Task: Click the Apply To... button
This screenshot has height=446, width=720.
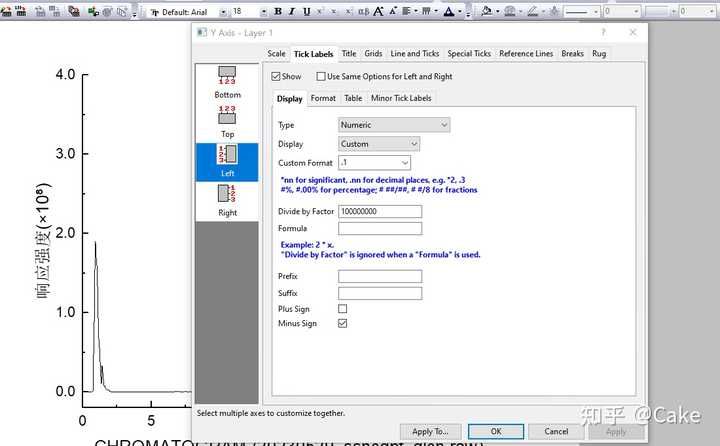Action: pyautogui.click(x=430, y=431)
